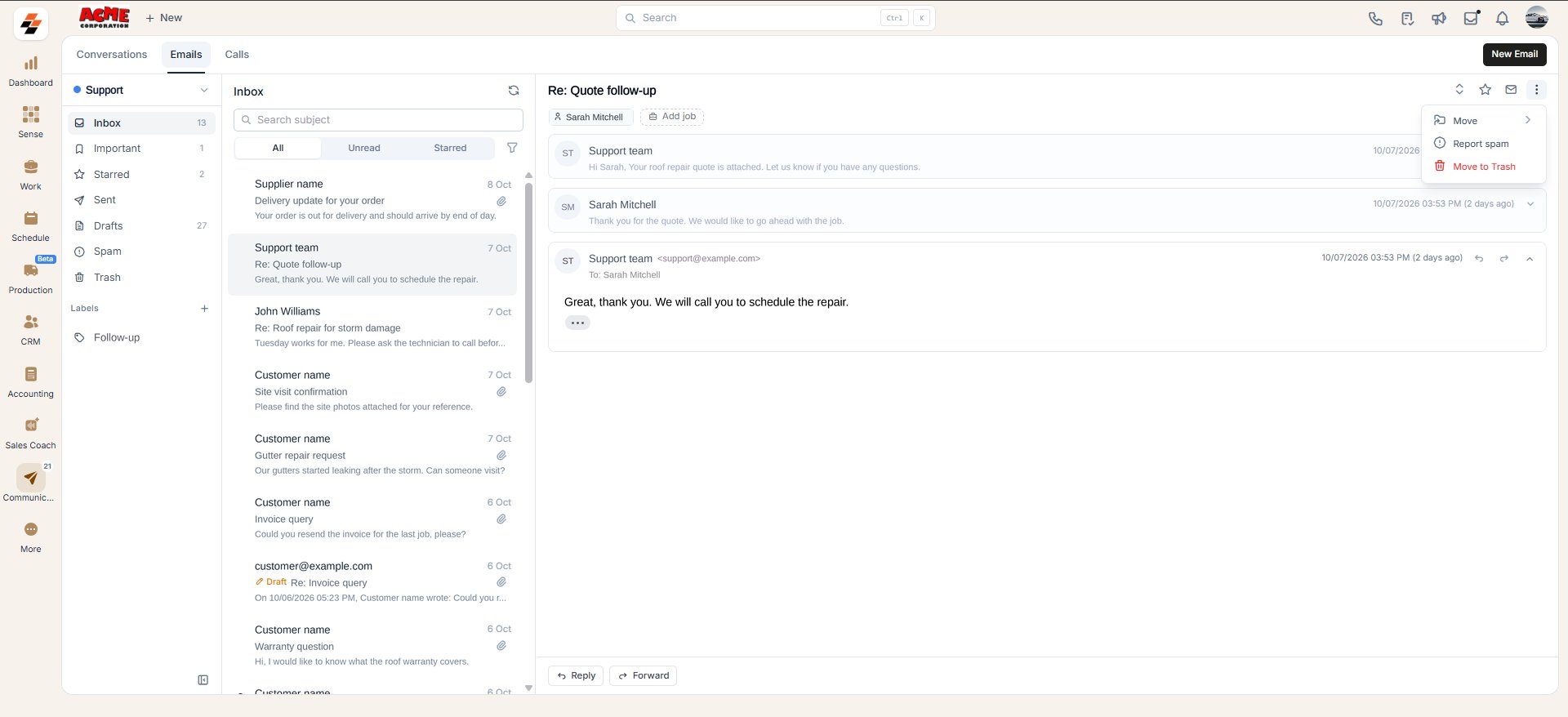Collapse the mailbox sidebar panel

(x=203, y=680)
